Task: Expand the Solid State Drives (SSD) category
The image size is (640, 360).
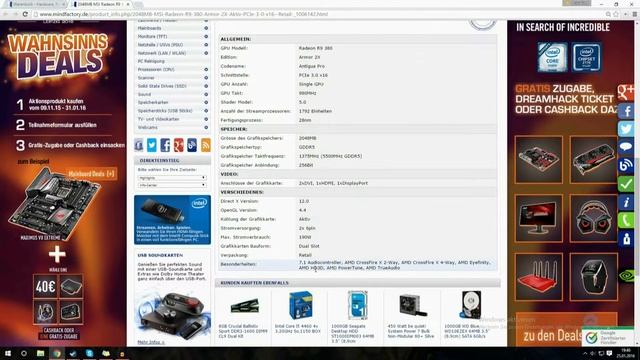Action: 206,86
